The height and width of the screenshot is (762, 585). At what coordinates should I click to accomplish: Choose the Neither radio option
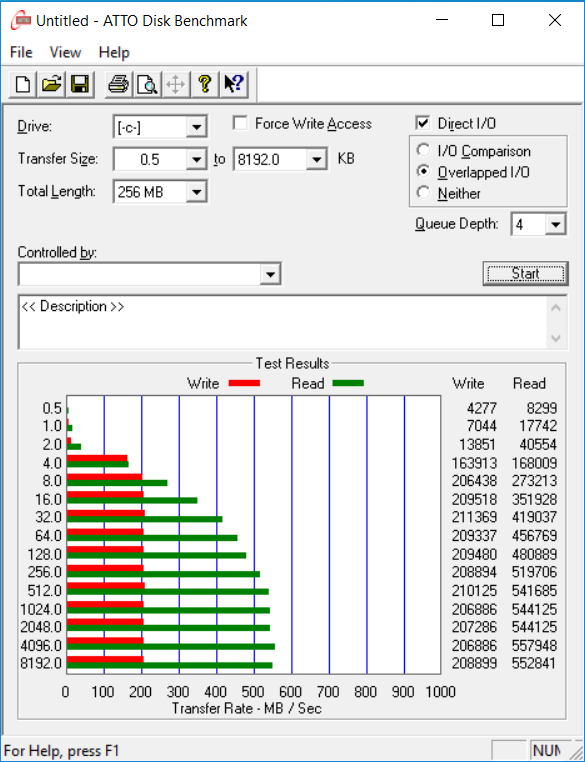tap(423, 193)
